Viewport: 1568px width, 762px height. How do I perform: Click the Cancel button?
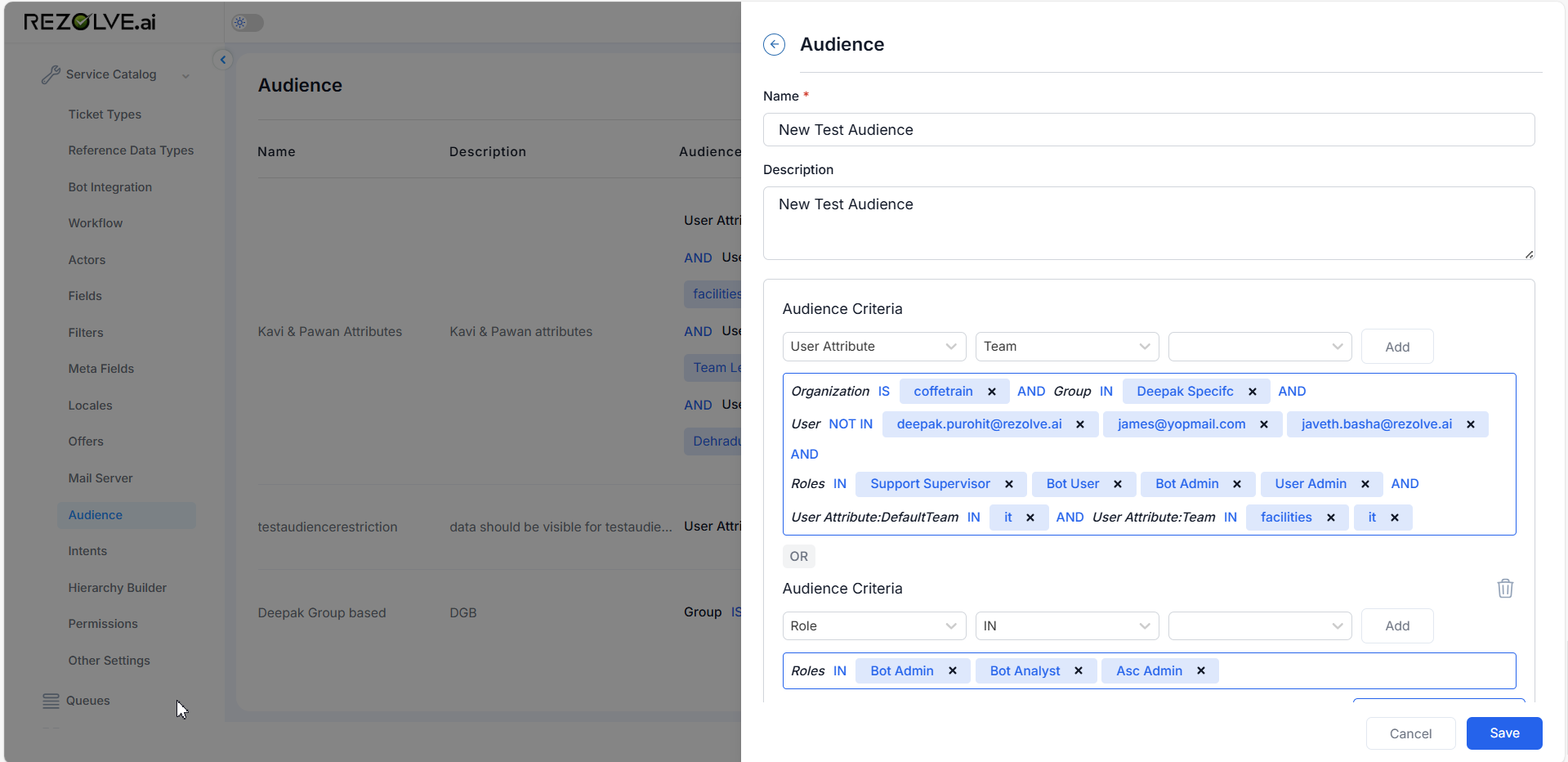coord(1410,733)
